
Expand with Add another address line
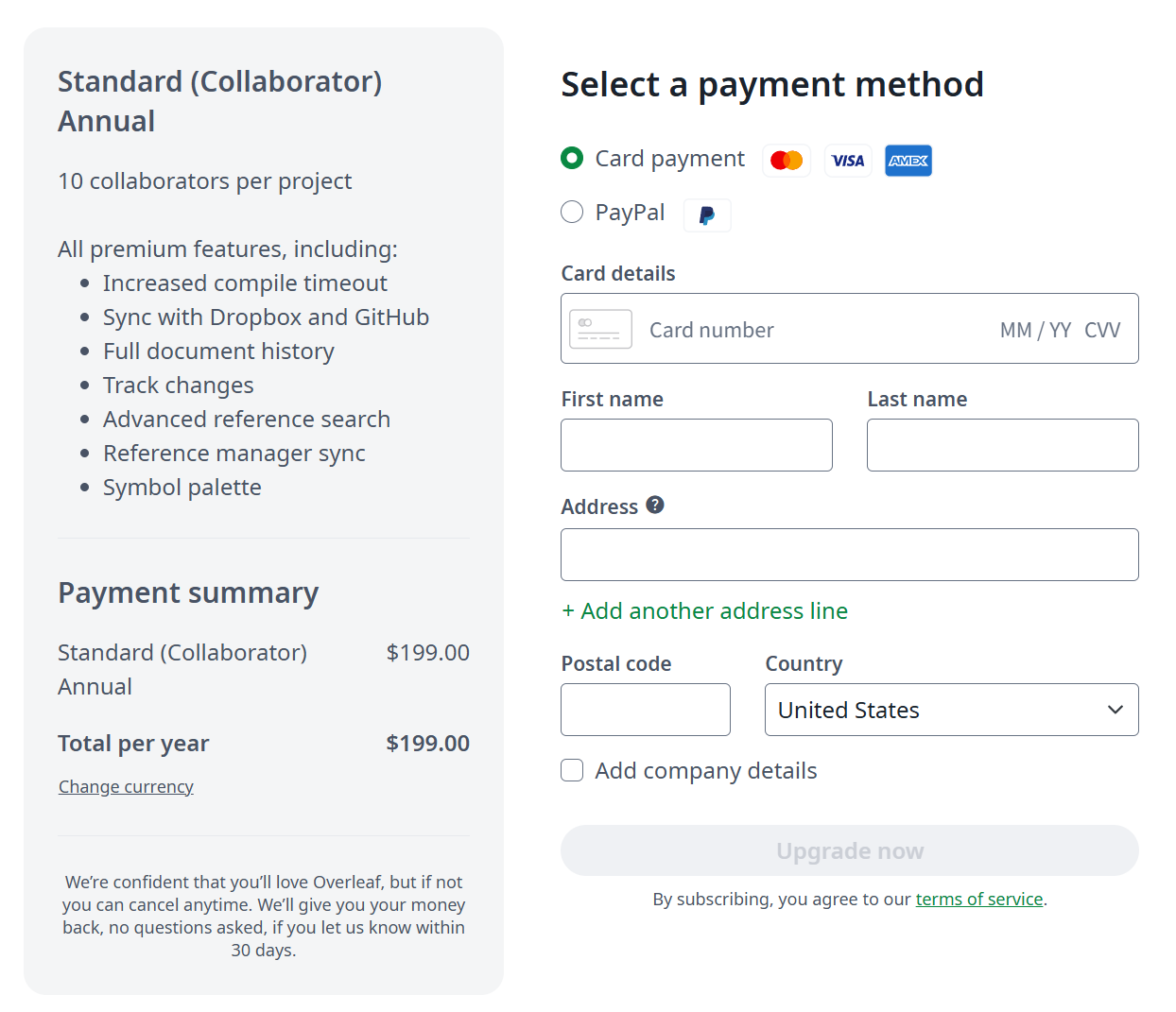coord(705,611)
